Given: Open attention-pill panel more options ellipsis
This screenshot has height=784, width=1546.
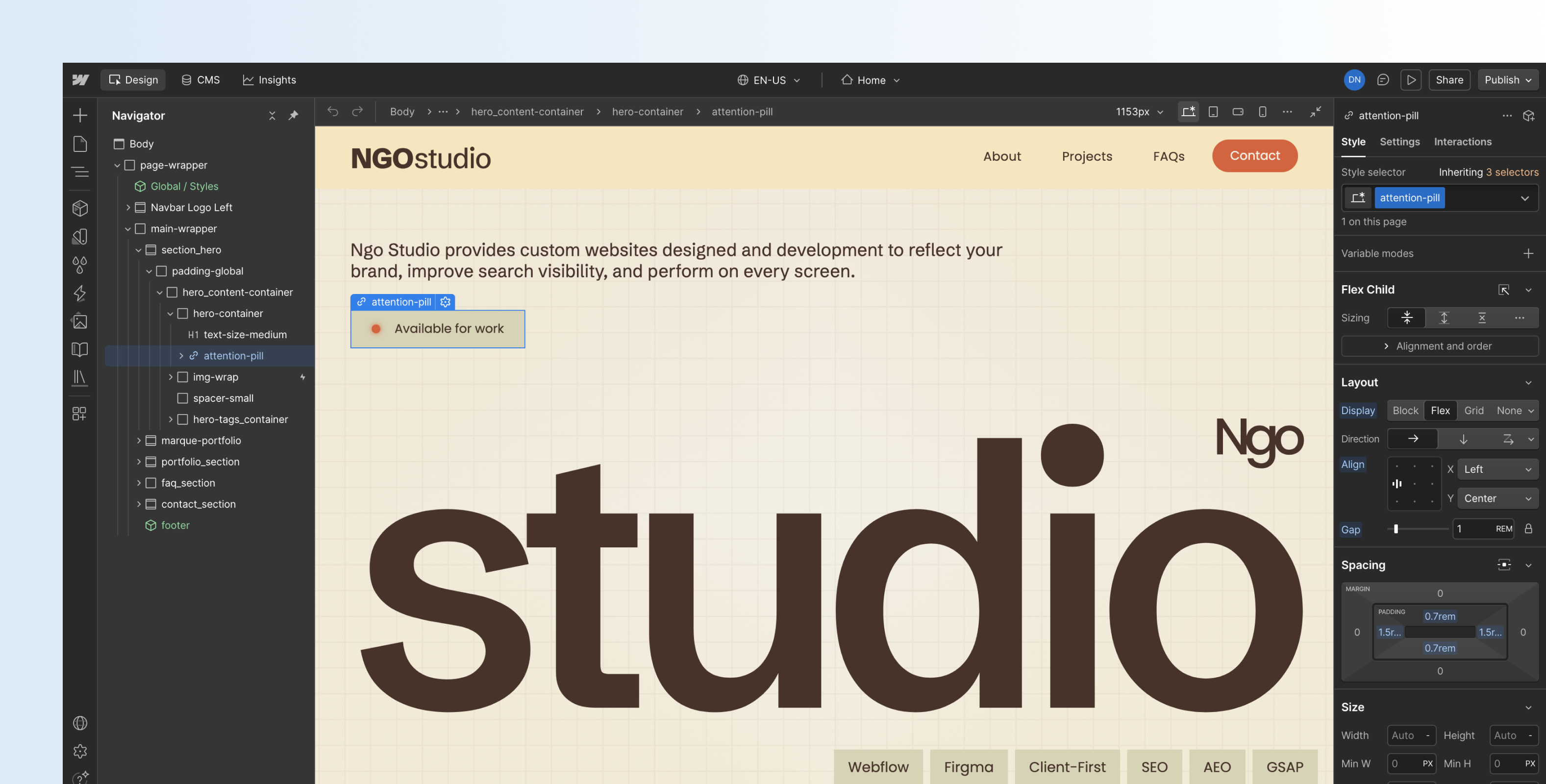Looking at the screenshot, I should (1507, 115).
